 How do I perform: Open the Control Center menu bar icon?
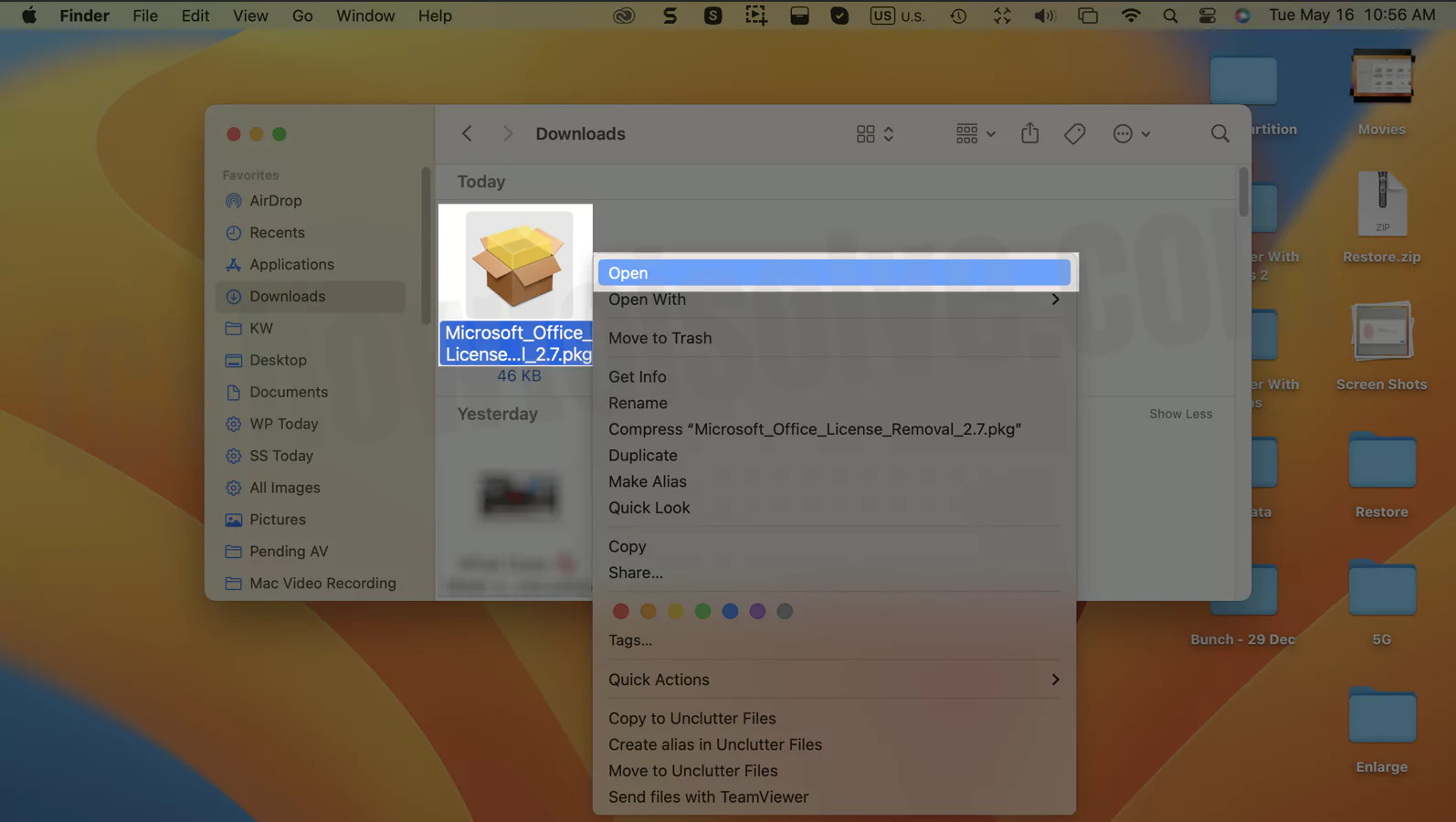click(1207, 16)
